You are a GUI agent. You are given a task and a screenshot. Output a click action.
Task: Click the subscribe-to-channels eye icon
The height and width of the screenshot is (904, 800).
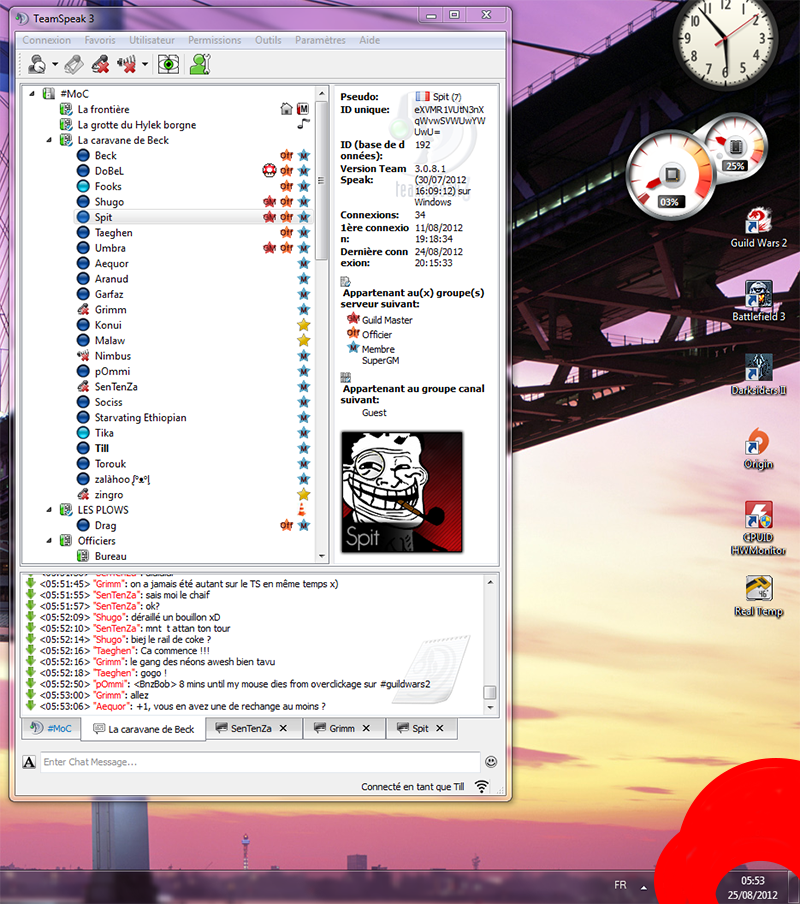tap(168, 64)
